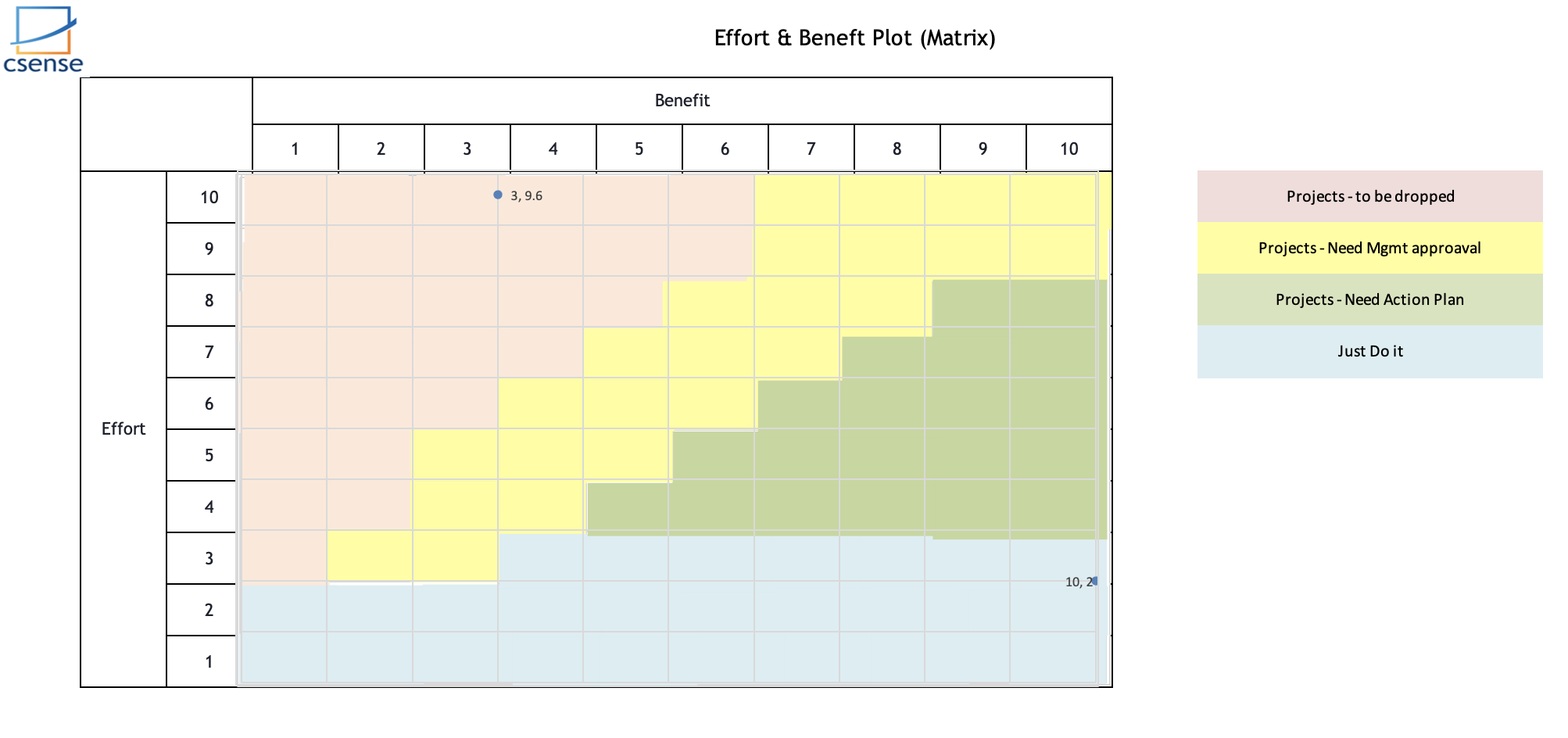Click the chart title Effort & Beneft Plot
The height and width of the screenshot is (738, 1568).
pyautogui.click(x=854, y=38)
